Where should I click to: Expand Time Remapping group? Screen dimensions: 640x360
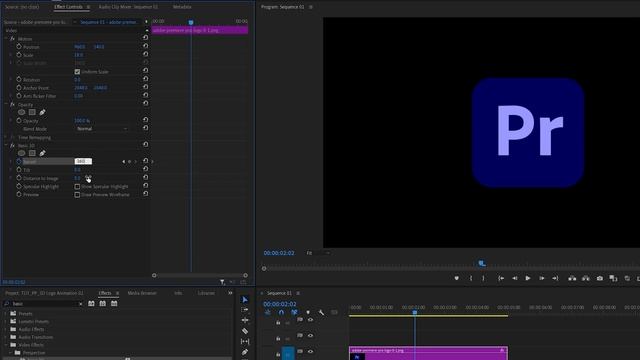pos(6,138)
